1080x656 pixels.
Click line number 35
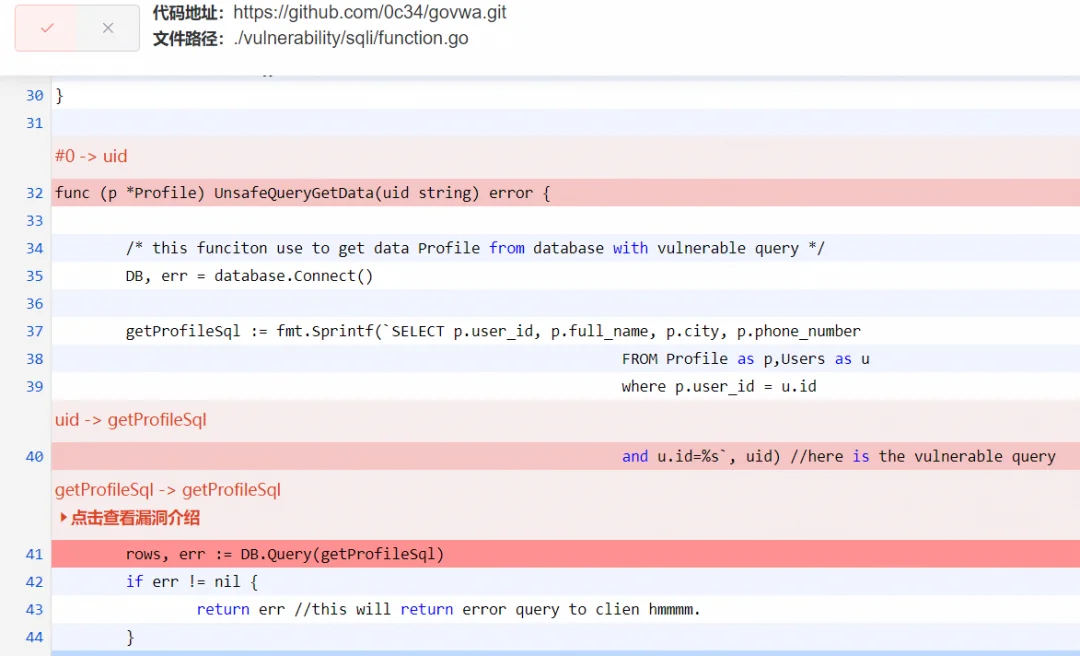point(34,276)
